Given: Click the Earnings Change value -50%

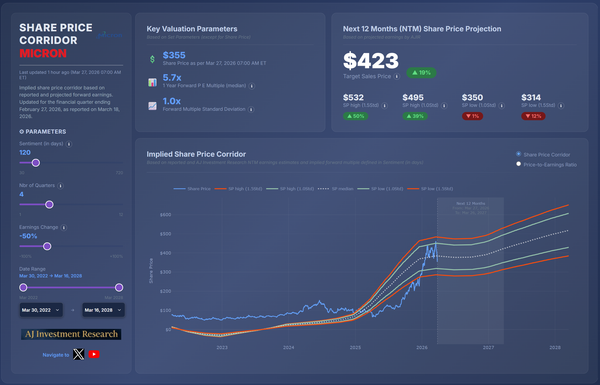Looking at the screenshot, I should 28,236.
